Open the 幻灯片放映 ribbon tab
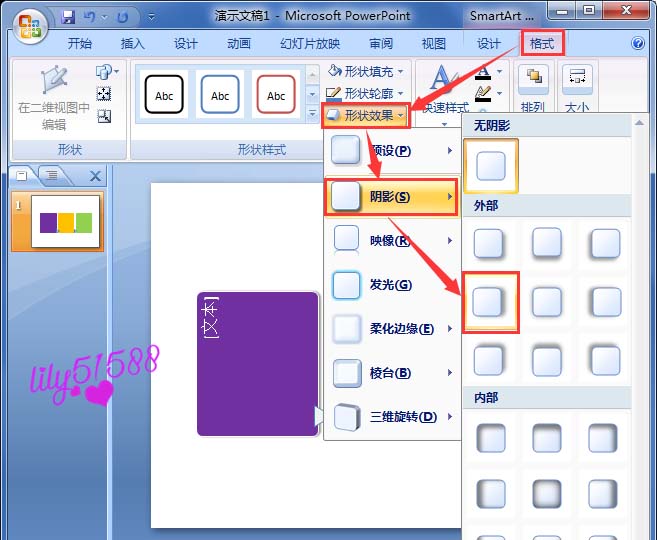The width and height of the screenshot is (657, 540). pyautogui.click(x=310, y=43)
